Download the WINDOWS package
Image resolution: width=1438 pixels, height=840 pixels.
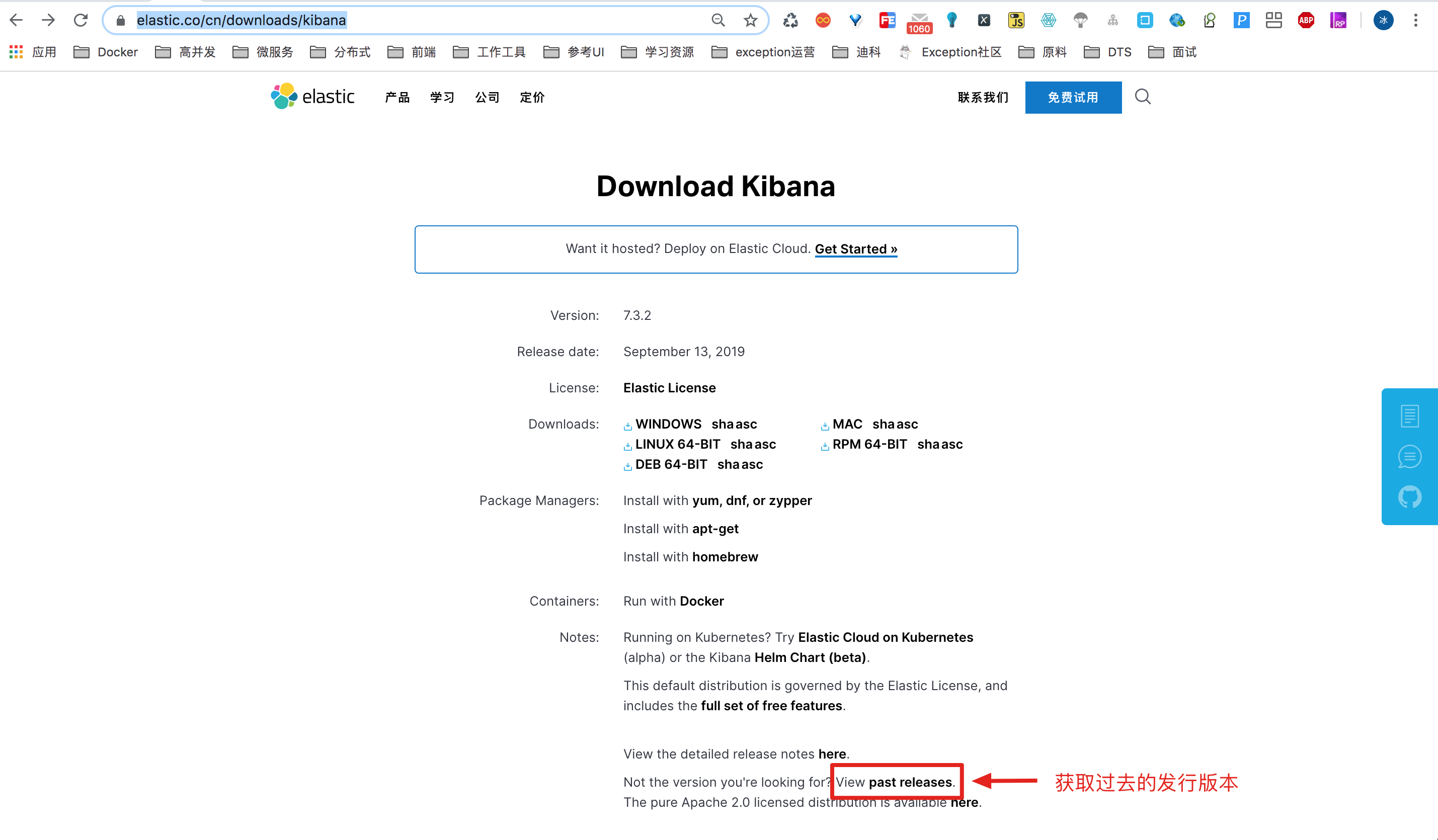point(668,424)
